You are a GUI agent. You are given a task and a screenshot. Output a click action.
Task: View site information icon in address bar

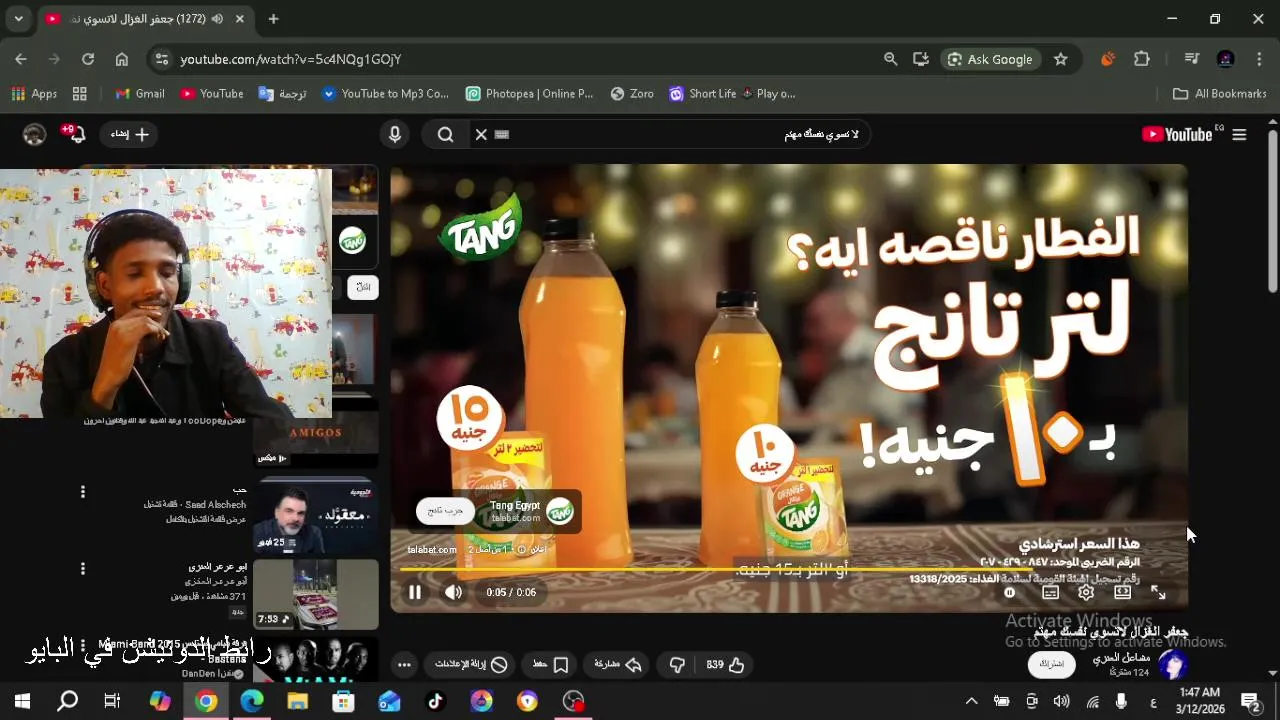pos(162,59)
